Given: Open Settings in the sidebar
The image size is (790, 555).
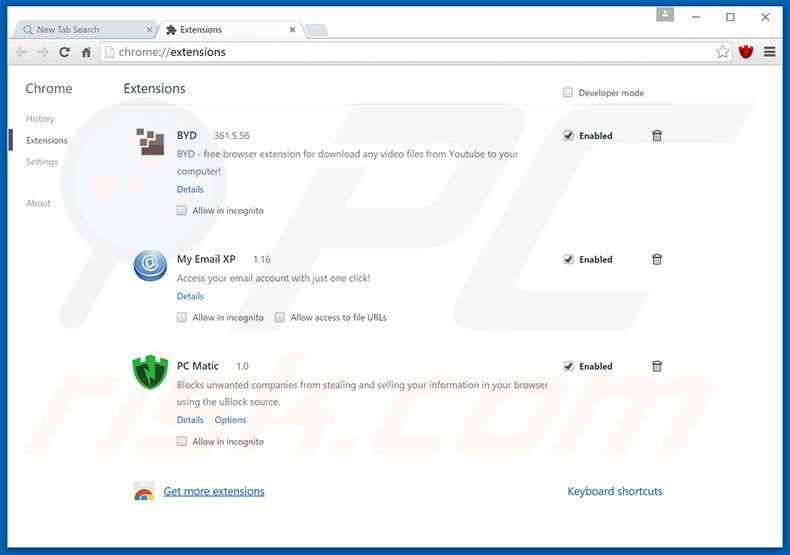Looking at the screenshot, I should [42, 162].
